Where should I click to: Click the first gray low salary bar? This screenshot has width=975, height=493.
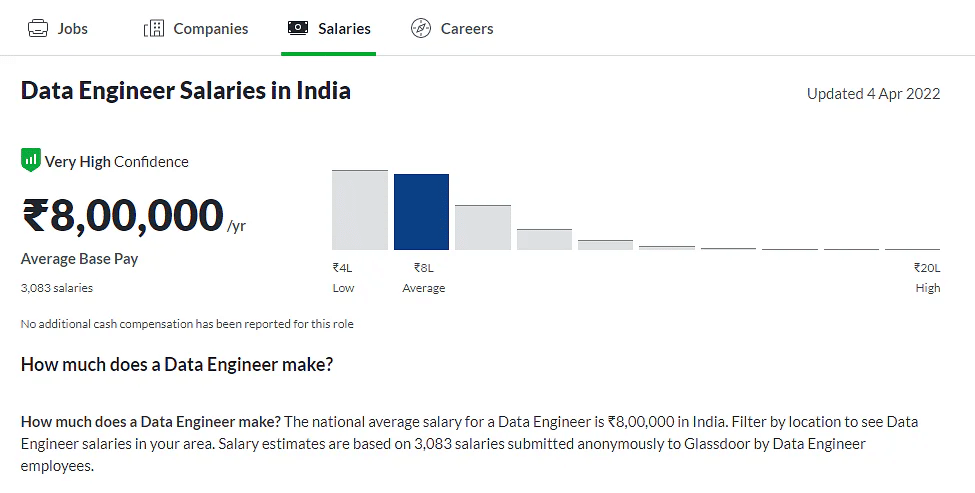pyautogui.click(x=360, y=210)
